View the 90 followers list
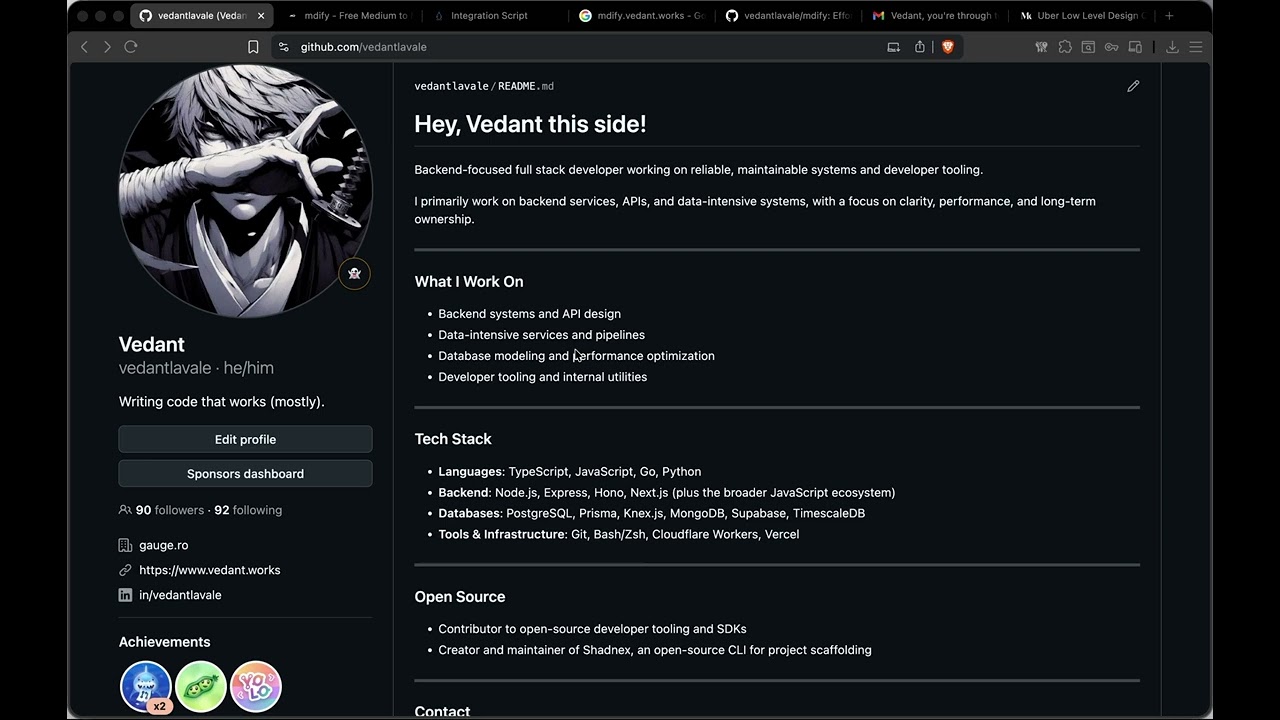Screen dimensions: 1280x720 pos(169,510)
